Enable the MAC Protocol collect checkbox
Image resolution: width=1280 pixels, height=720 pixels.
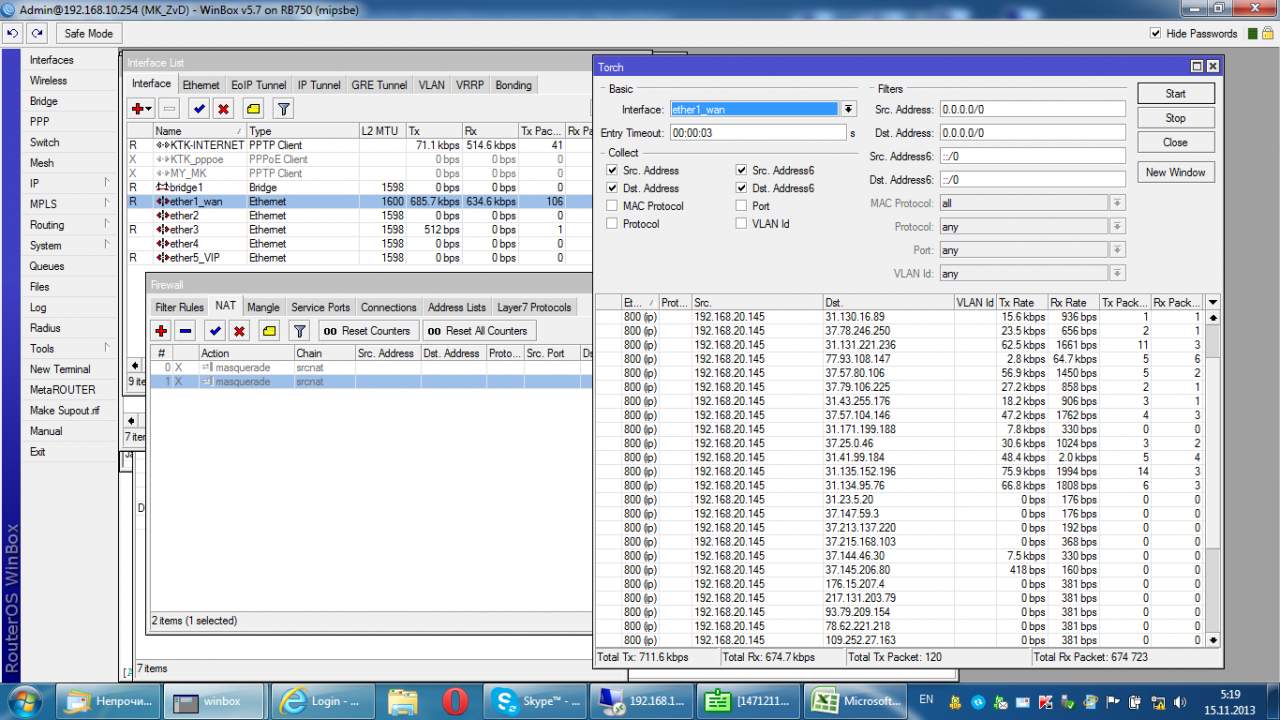(612, 206)
